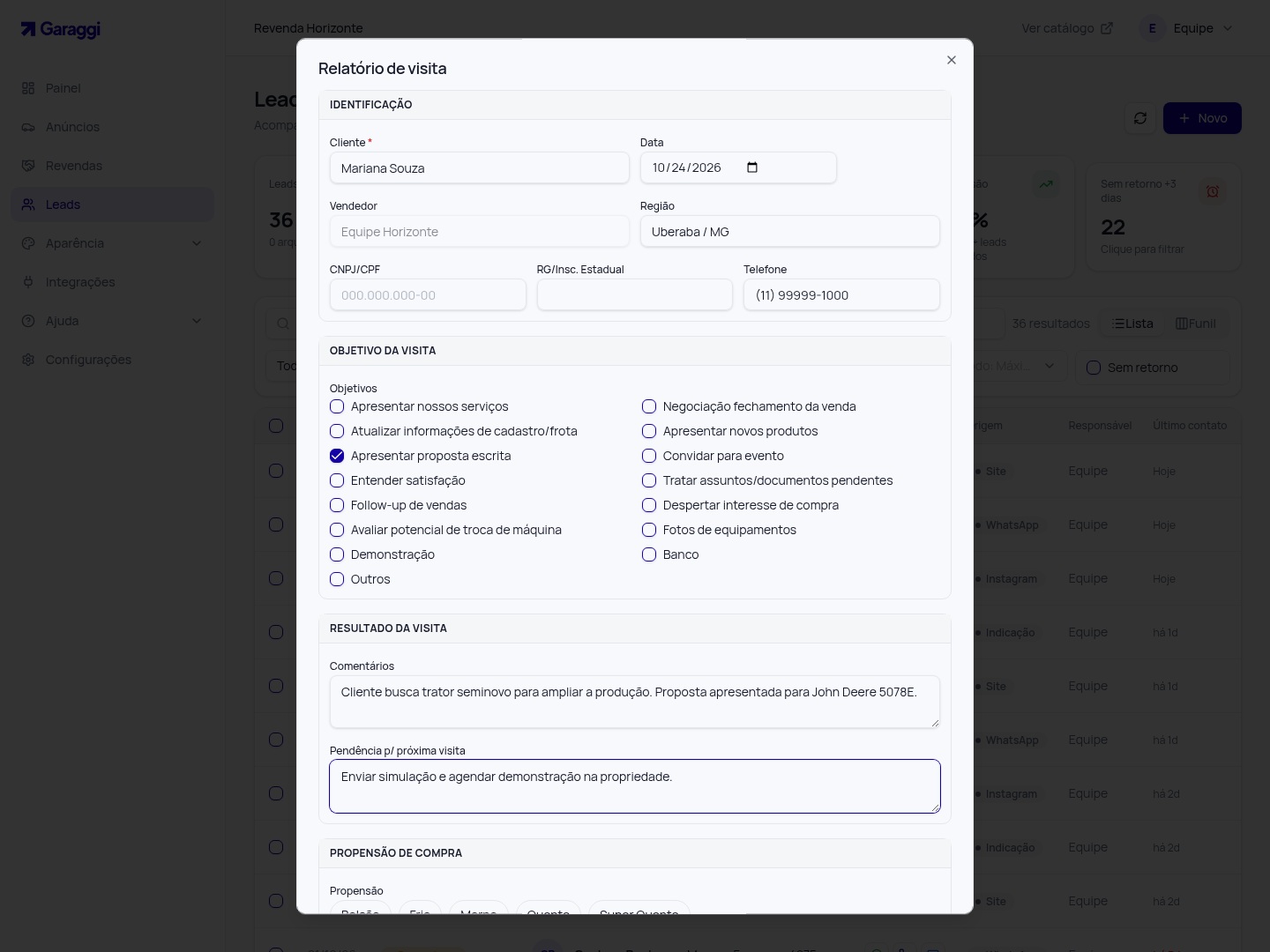Click the Cliente input field

[480, 168]
